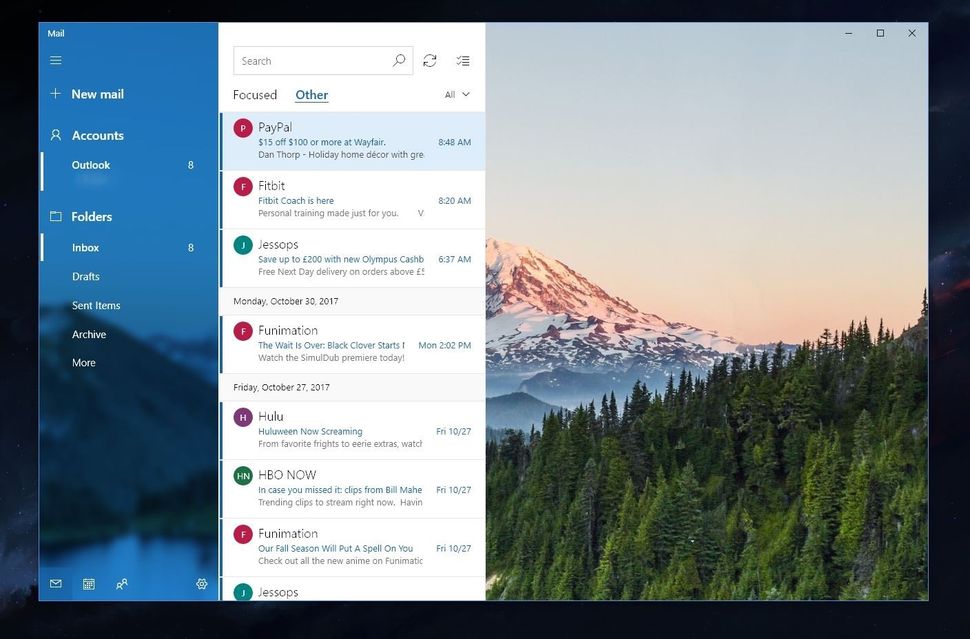
Task: Click Hulu's purple sender avatar
Action: point(242,417)
